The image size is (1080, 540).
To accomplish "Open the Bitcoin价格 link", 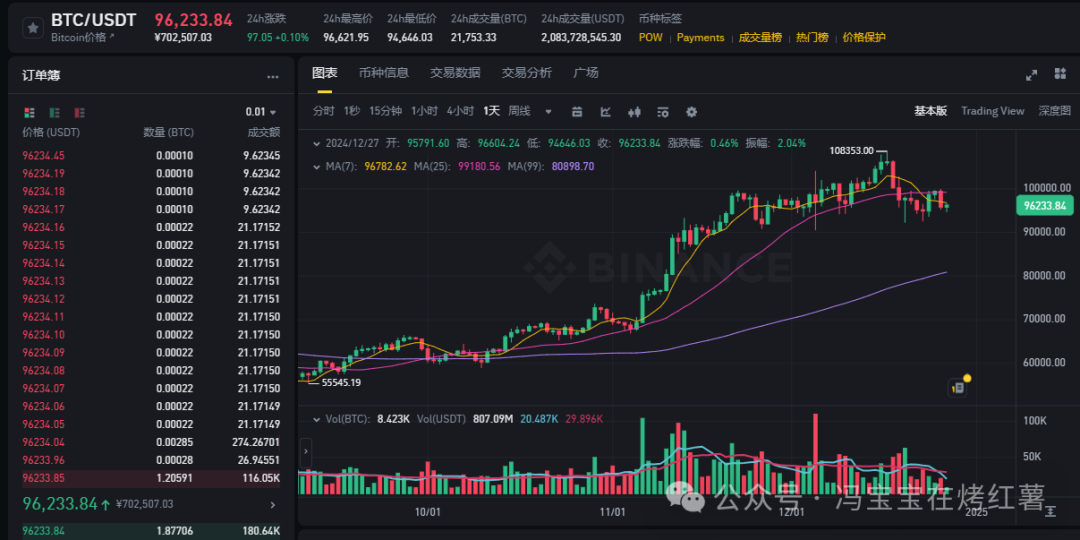I will [x=83, y=37].
